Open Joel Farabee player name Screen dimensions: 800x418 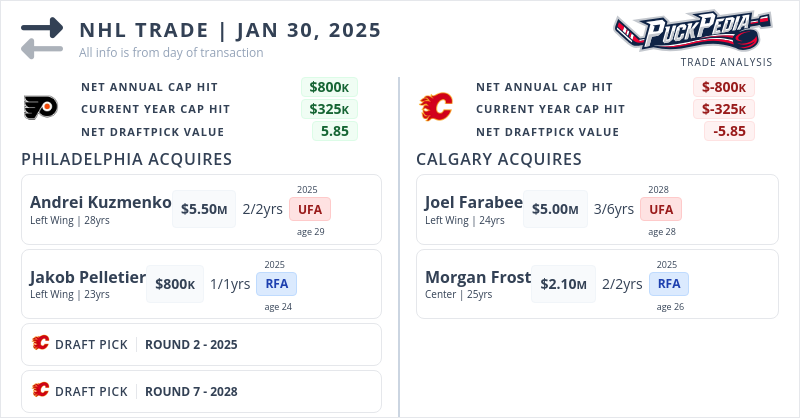pyautogui.click(x=474, y=202)
